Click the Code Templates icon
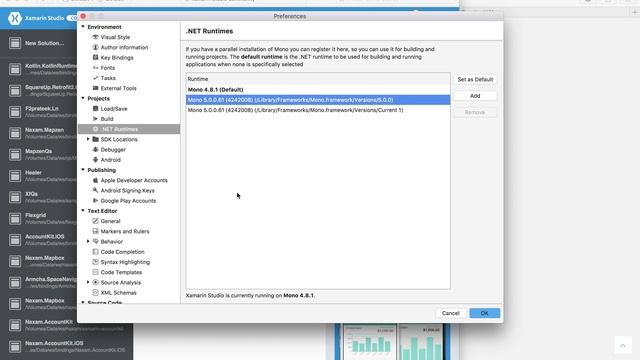The width and height of the screenshot is (640, 360). (96, 272)
